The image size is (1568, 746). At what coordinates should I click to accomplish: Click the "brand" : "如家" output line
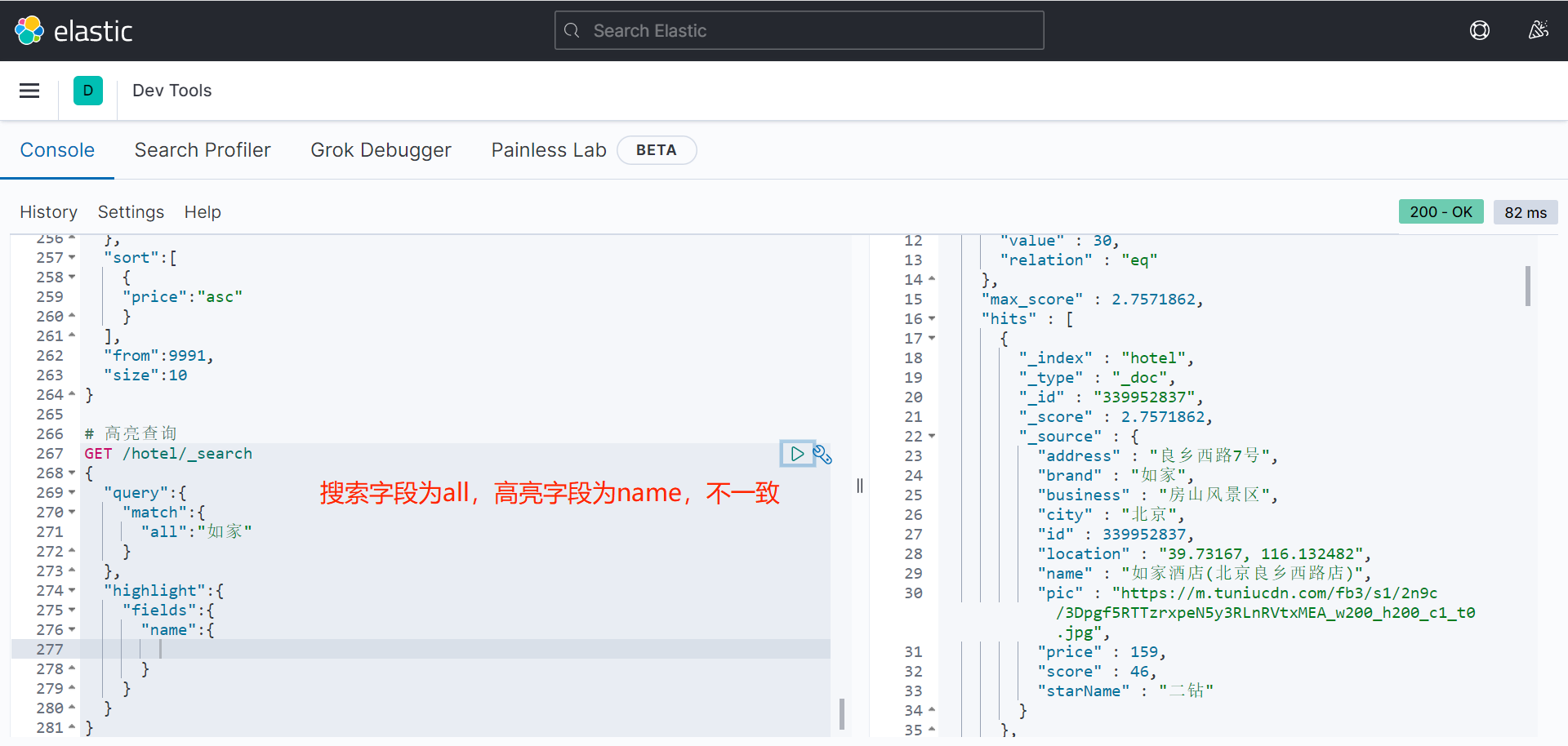click(x=1116, y=476)
